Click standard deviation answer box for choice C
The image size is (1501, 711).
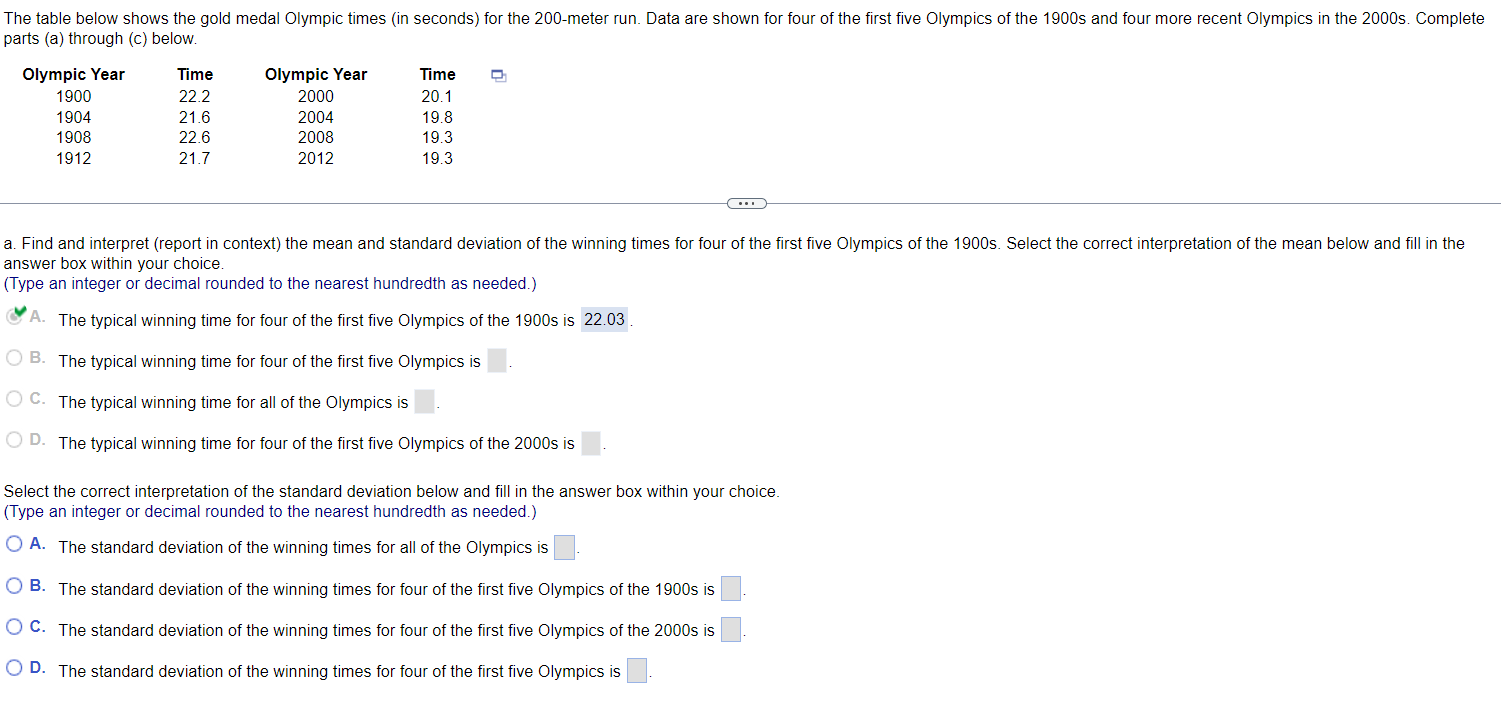point(730,629)
